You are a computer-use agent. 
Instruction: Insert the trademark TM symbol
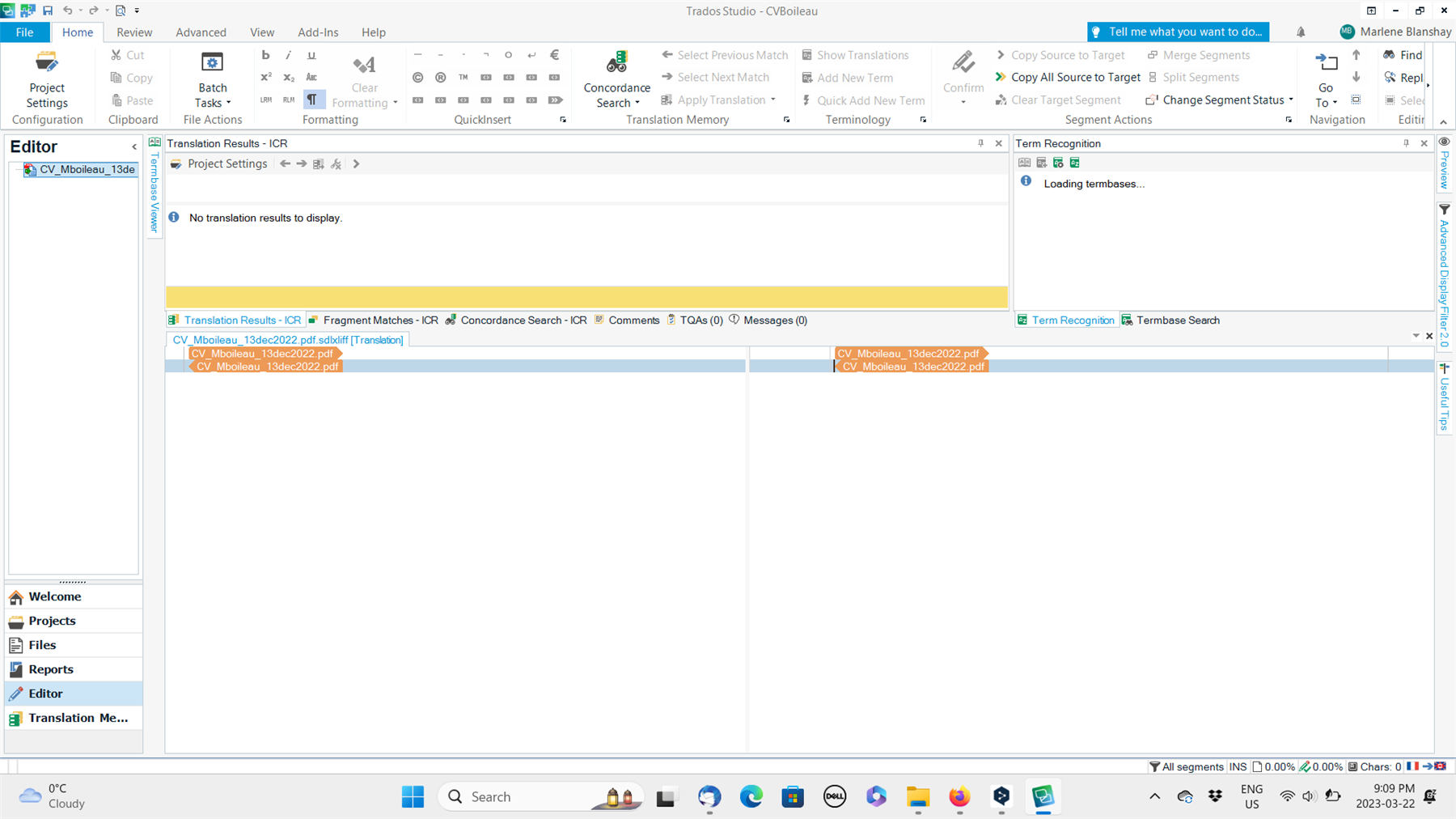tap(463, 78)
